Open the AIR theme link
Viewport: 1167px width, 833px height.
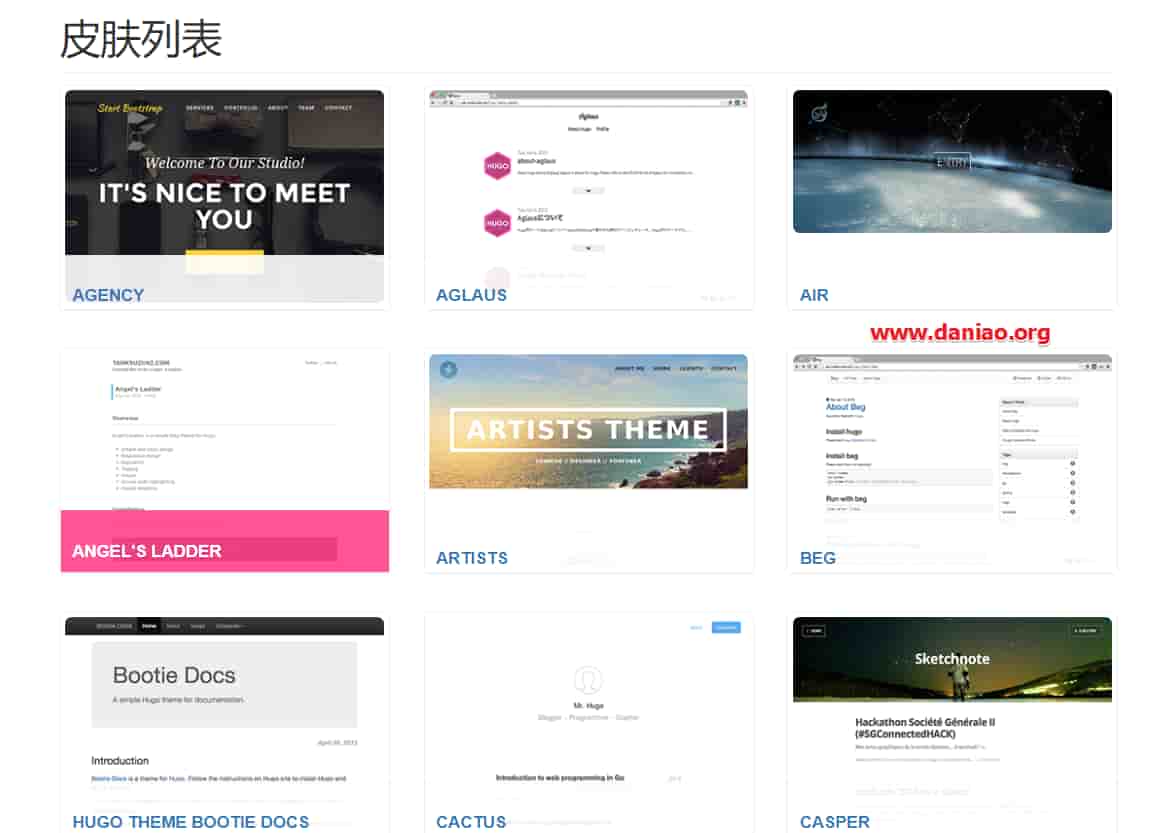pos(813,296)
